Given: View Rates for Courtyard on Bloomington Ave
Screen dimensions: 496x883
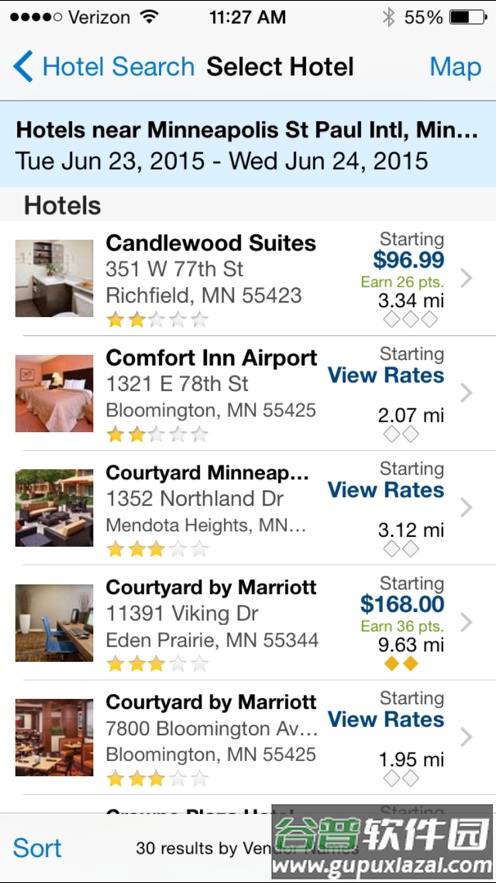Looking at the screenshot, I should tap(386, 719).
